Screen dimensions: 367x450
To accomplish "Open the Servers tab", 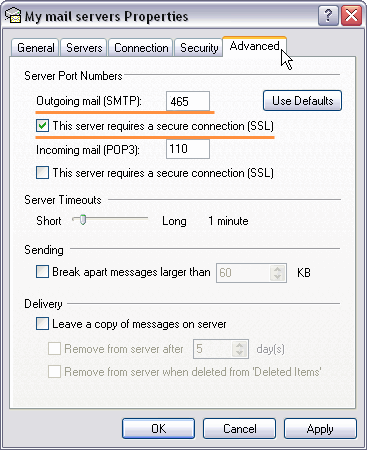I will point(84,48).
